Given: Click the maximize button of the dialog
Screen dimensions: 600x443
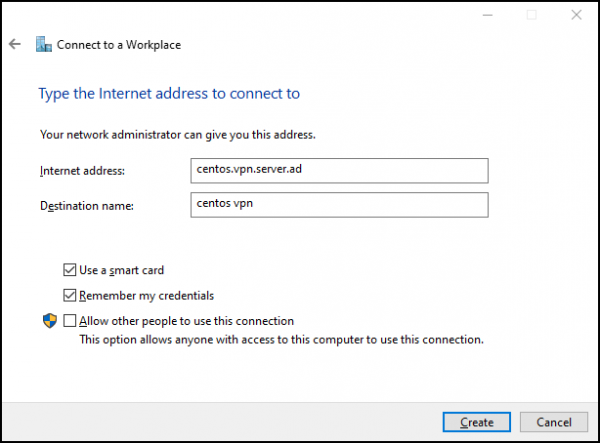Looking at the screenshot, I should (531, 15).
